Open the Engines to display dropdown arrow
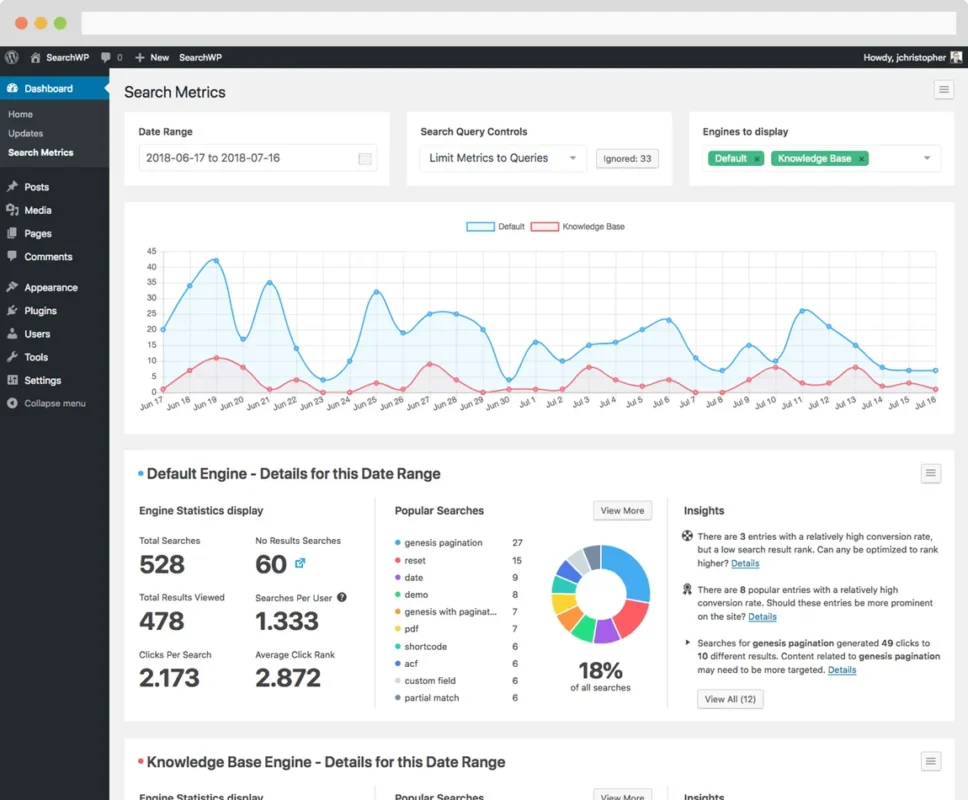 926,158
